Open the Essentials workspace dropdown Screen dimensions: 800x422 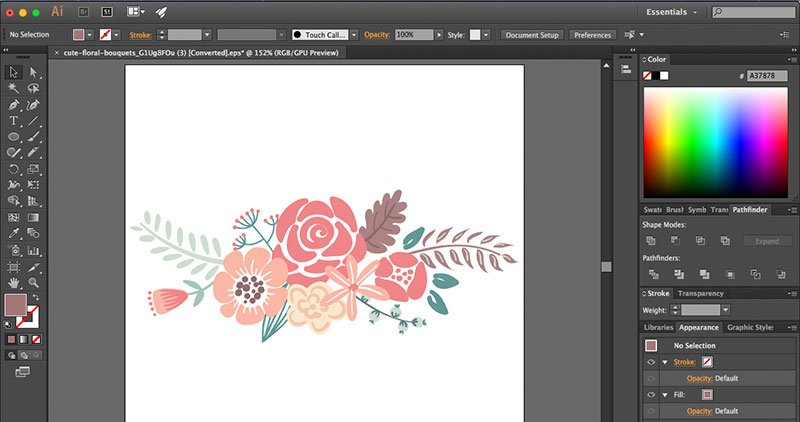[671, 12]
